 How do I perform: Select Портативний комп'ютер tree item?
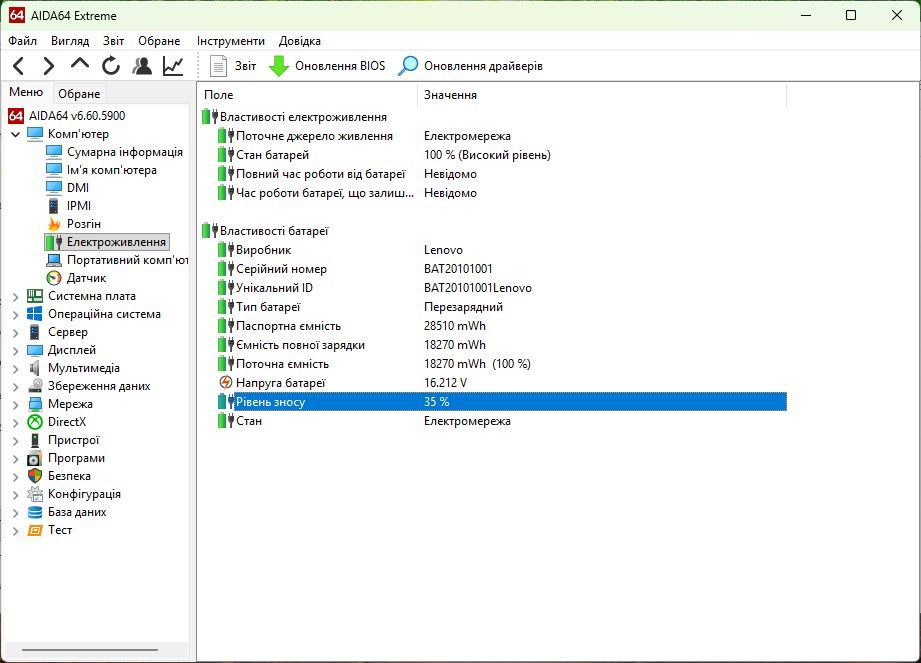(127, 260)
